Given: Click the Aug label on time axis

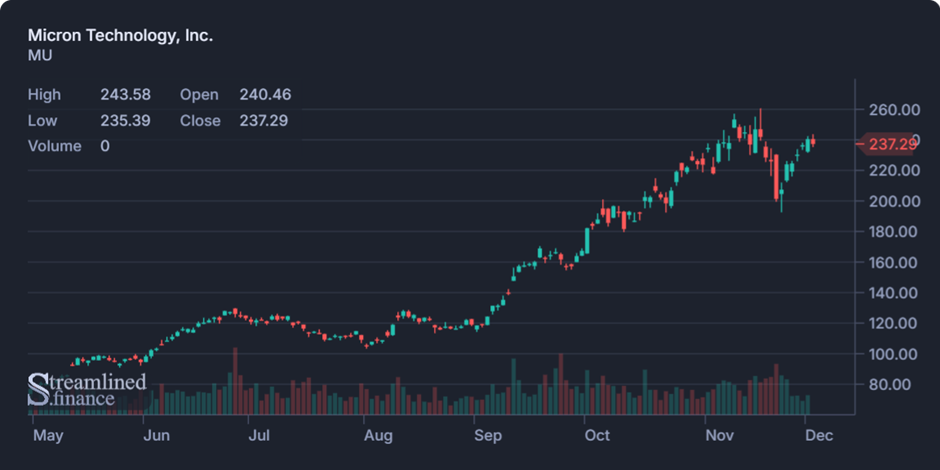Looking at the screenshot, I should point(378,436).
